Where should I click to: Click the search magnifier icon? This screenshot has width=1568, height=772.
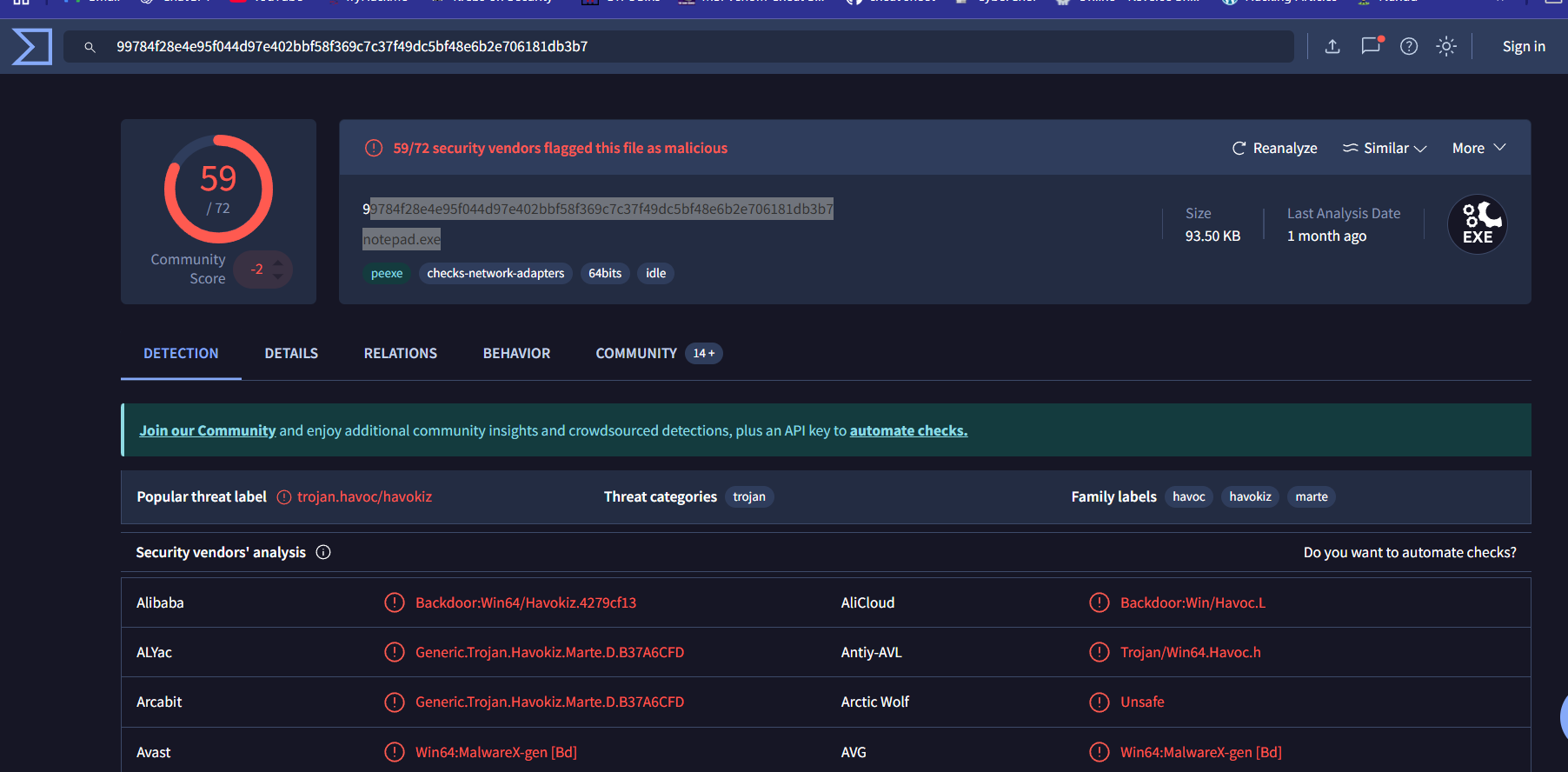point(90,47)
